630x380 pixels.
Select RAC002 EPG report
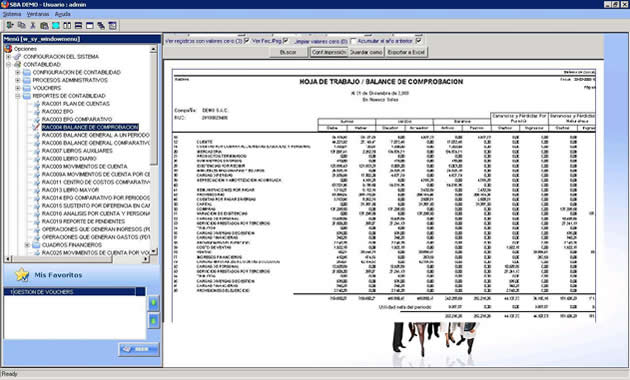click(57, 111)
